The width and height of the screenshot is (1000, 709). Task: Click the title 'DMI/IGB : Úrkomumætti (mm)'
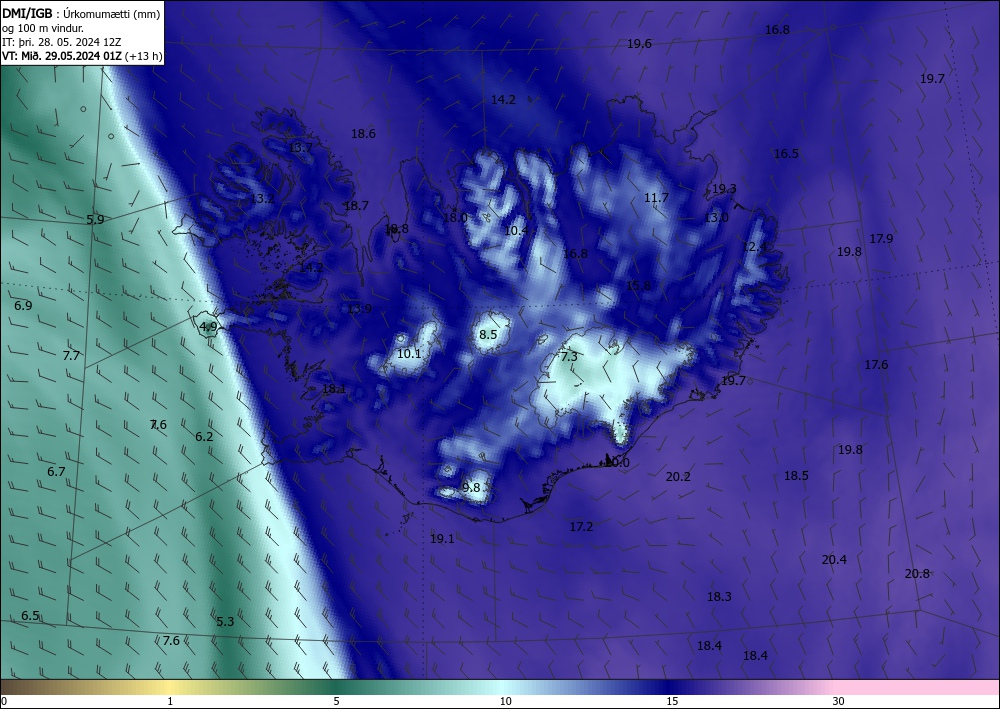click(x=81, y=12)
